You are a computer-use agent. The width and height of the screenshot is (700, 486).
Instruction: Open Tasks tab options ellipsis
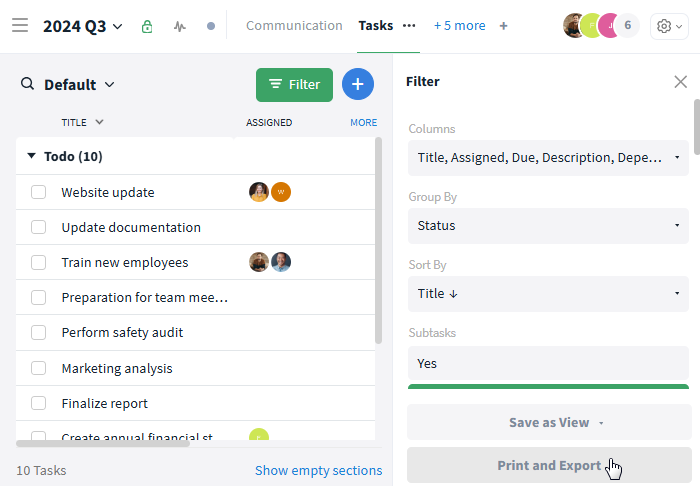point(408,26)
